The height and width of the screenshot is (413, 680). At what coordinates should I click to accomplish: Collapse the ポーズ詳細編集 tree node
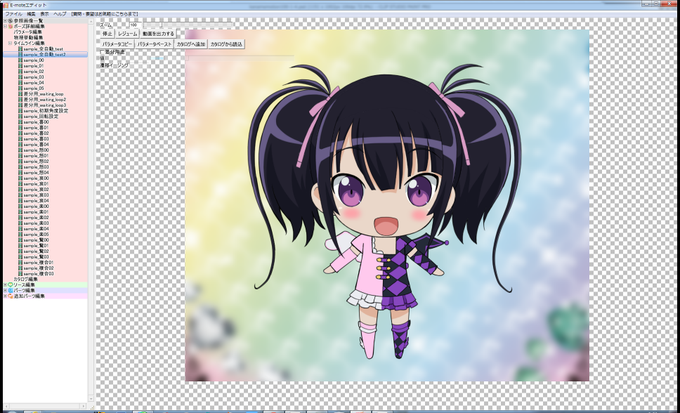(5, 26)
